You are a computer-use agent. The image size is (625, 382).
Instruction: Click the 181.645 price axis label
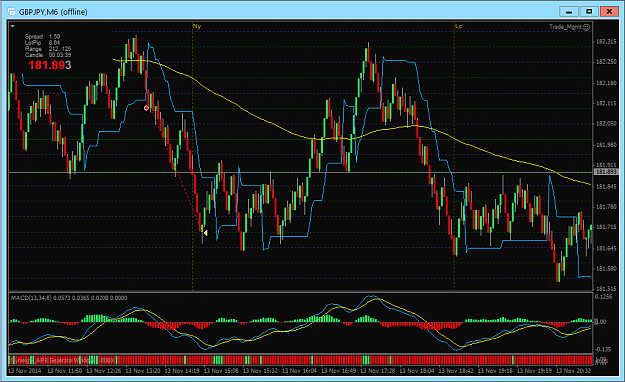(606, 248)
